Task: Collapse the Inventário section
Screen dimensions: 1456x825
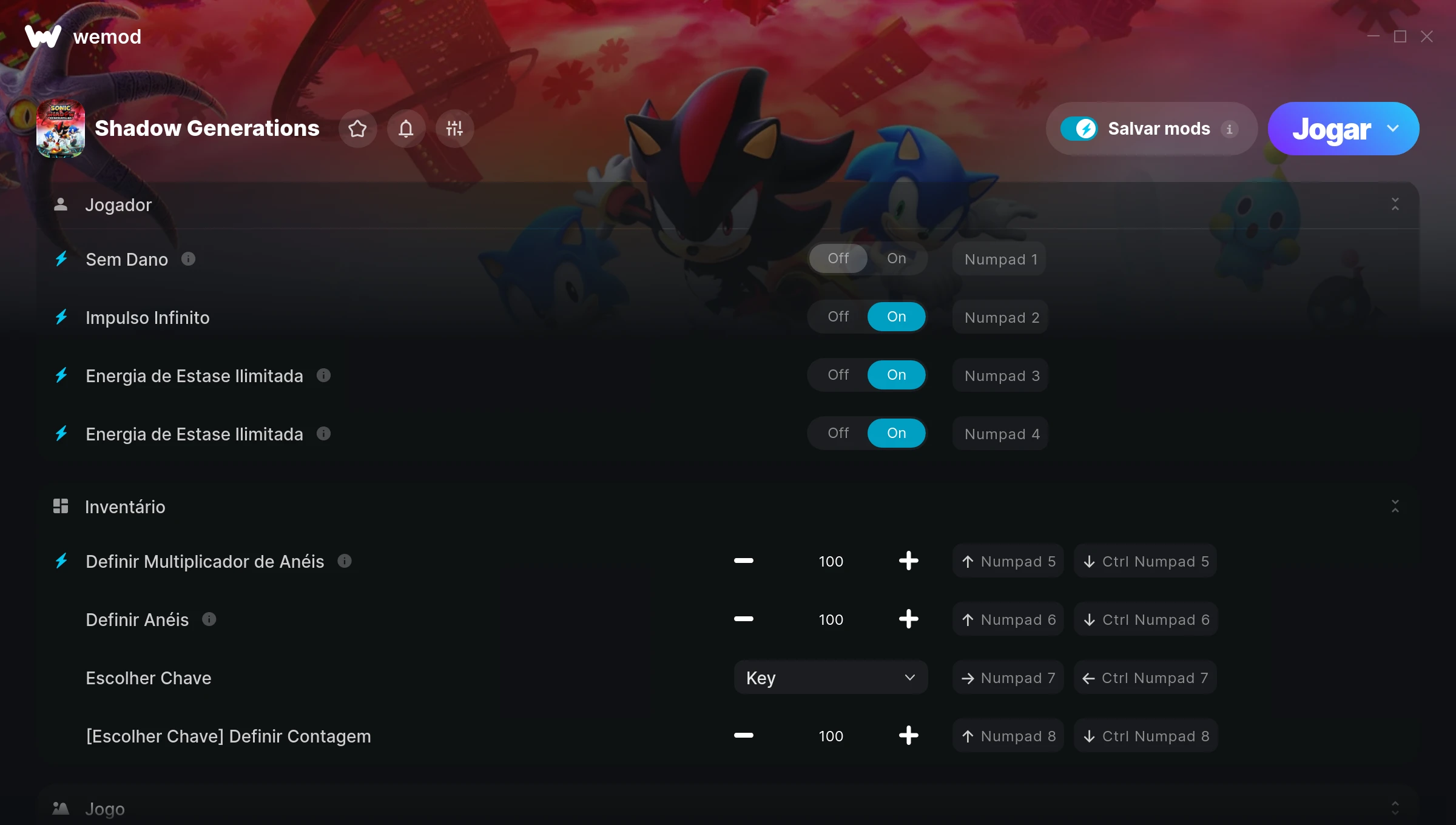Action: coord(1395,507)
